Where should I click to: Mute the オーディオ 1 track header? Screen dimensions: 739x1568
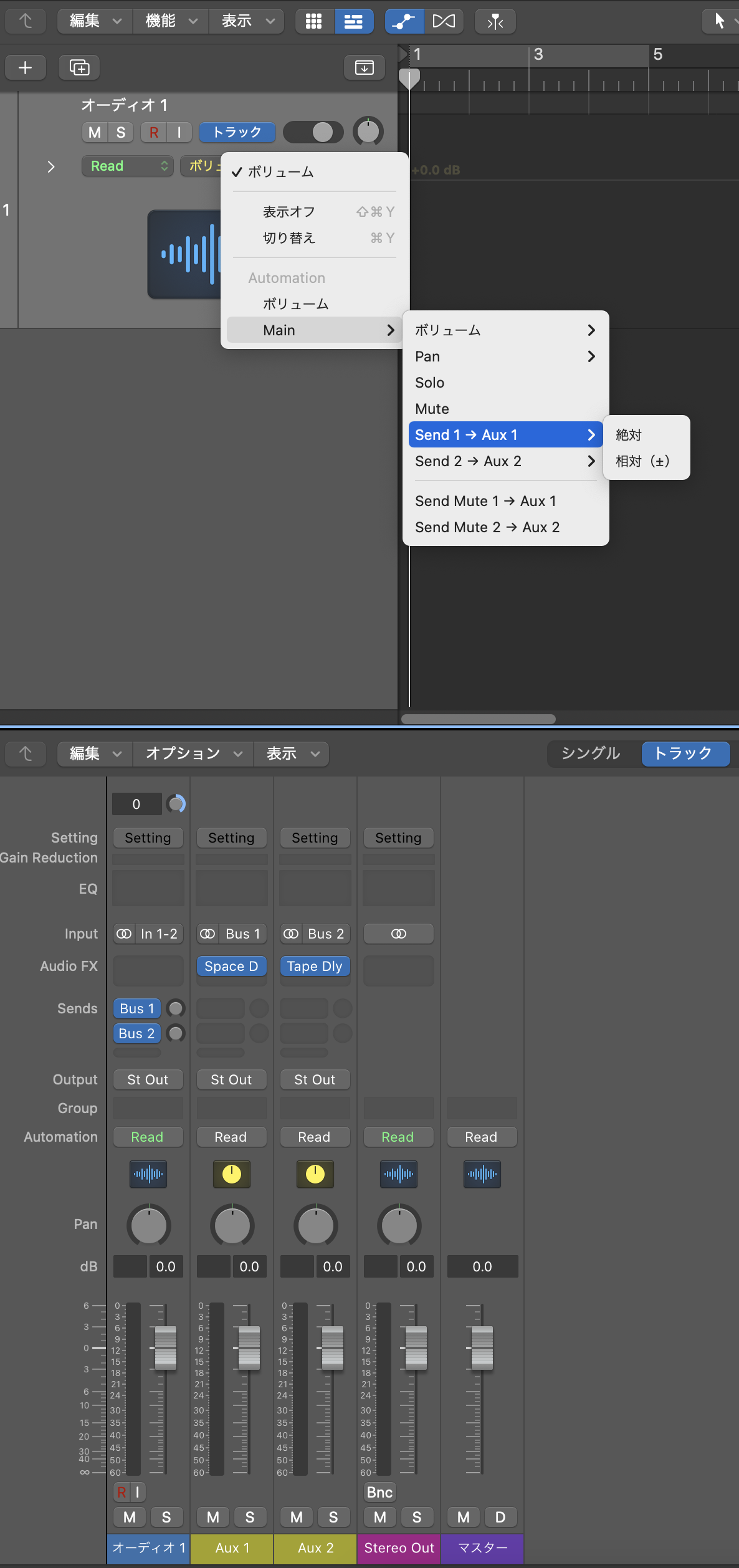(x=95, y=132)
